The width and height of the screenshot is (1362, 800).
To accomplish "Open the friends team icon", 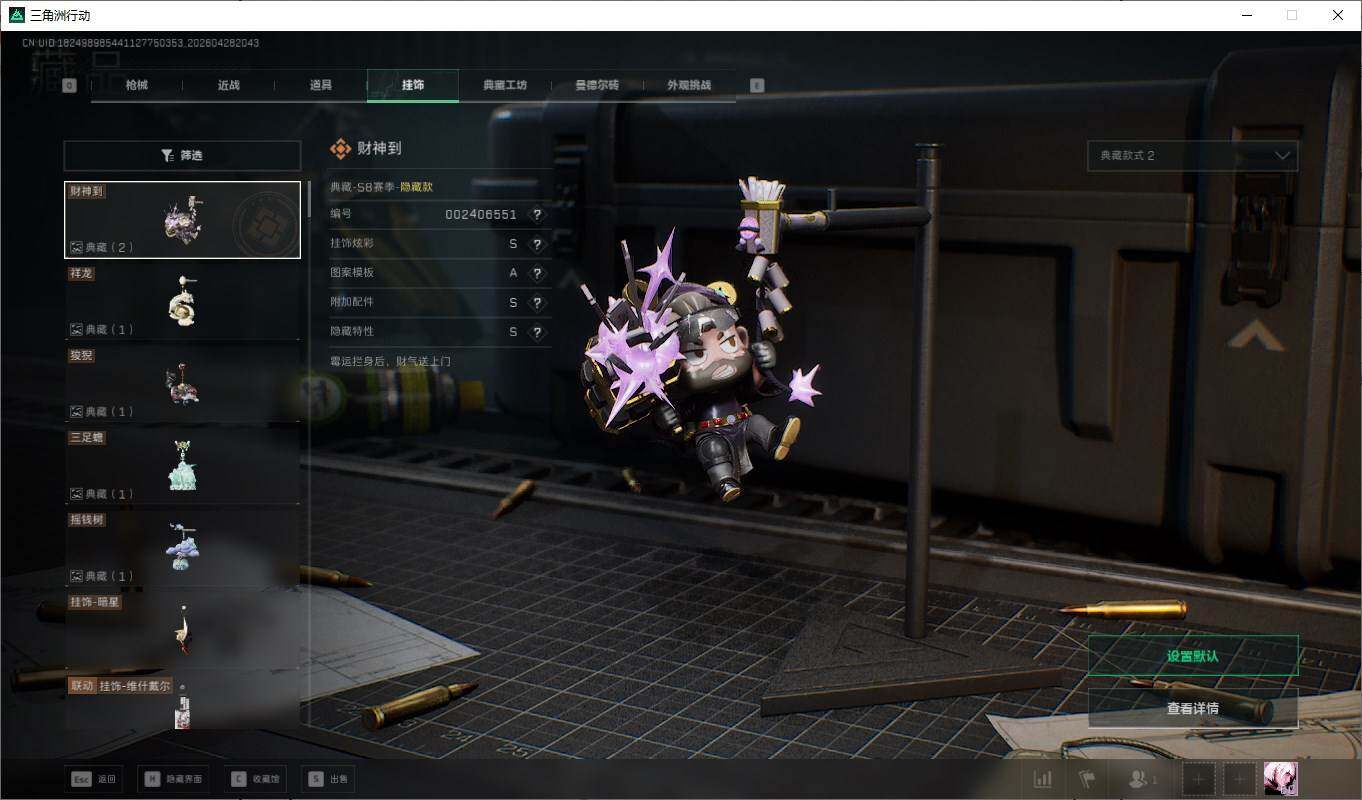I will coord(1141,779).
